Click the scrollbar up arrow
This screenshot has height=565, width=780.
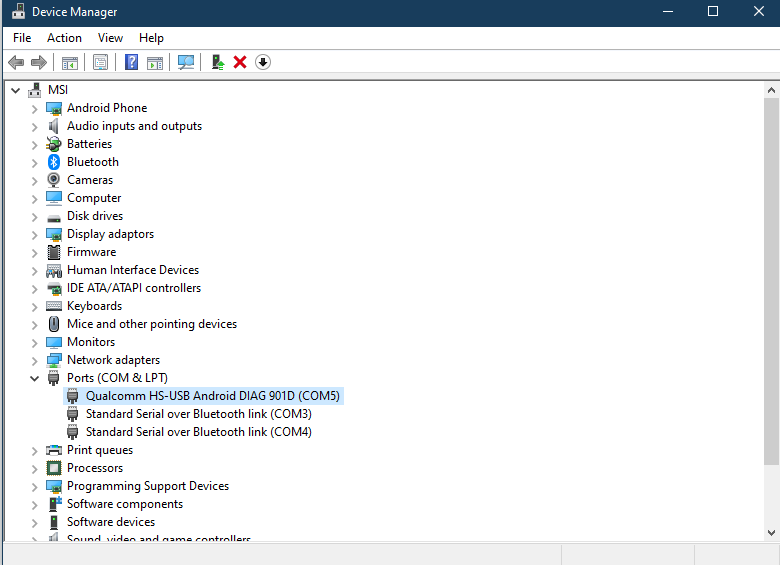tap(772, 91)
